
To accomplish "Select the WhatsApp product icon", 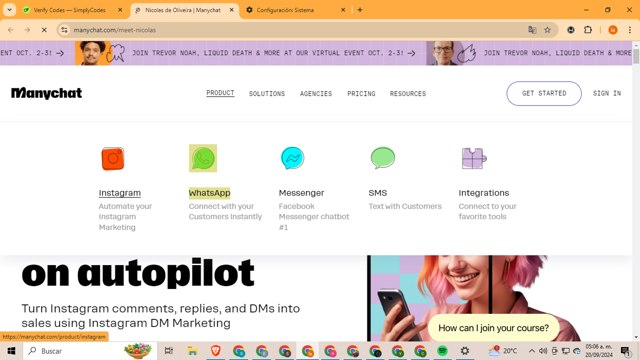I will click(203, 158).
